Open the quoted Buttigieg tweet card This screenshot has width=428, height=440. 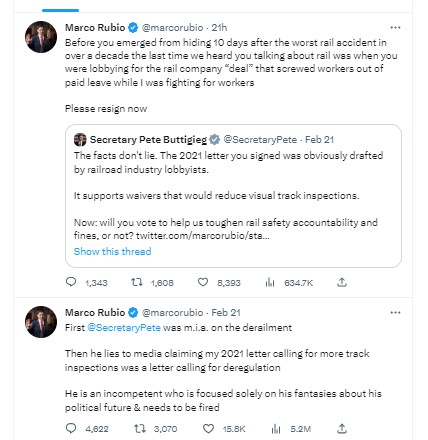pyautogui.click(x=233, y=196)
